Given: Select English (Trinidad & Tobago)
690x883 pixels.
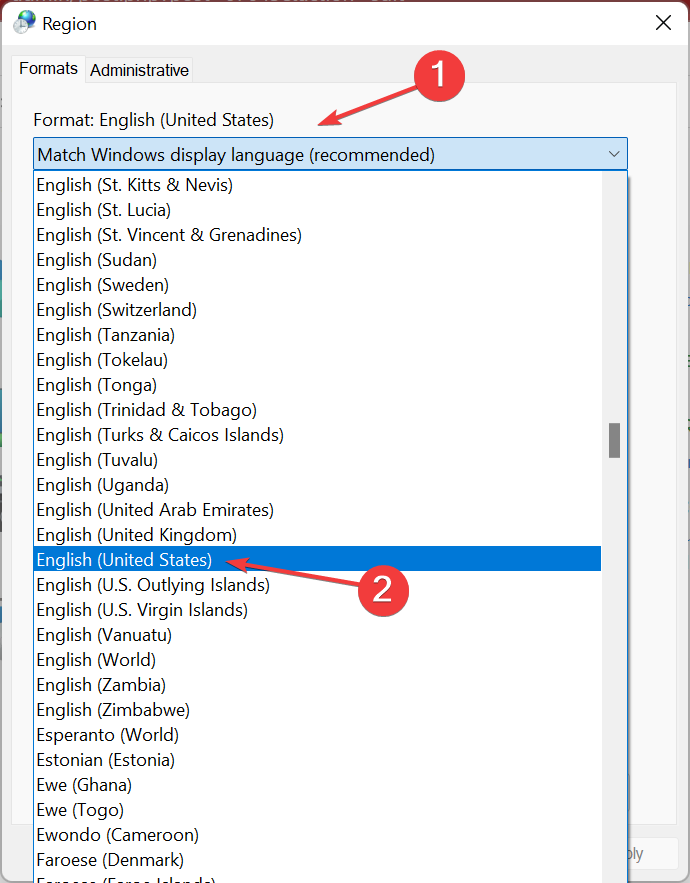Looking at the screenshot, I should pyautogui.click(x=146, y=410).
